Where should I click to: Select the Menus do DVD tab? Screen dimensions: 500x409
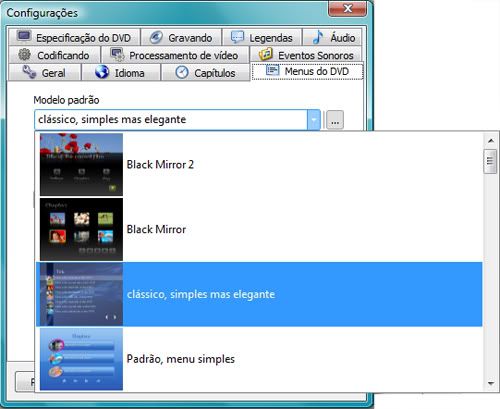tap(307, 71)
